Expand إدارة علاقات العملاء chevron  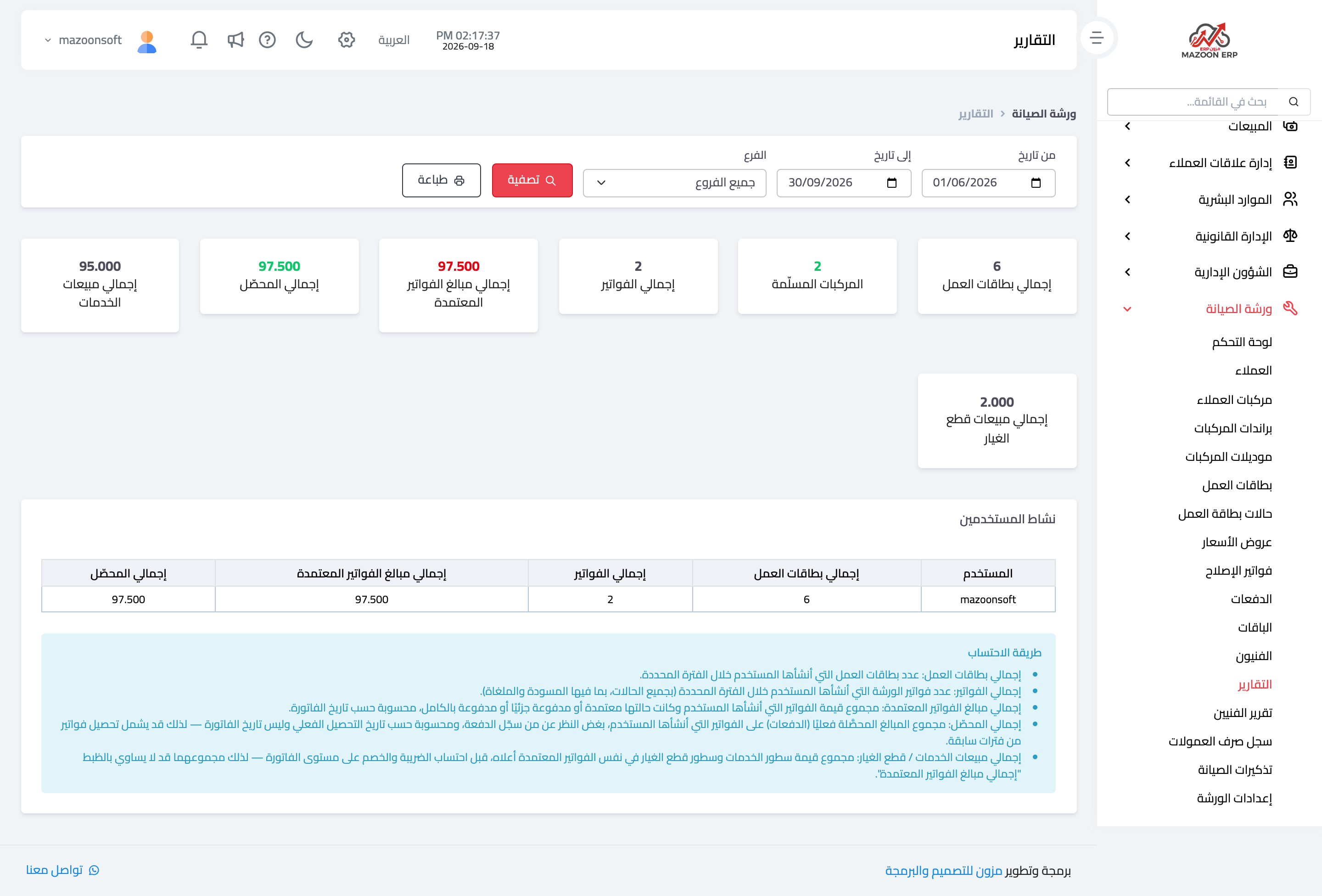pos(1127,162)
